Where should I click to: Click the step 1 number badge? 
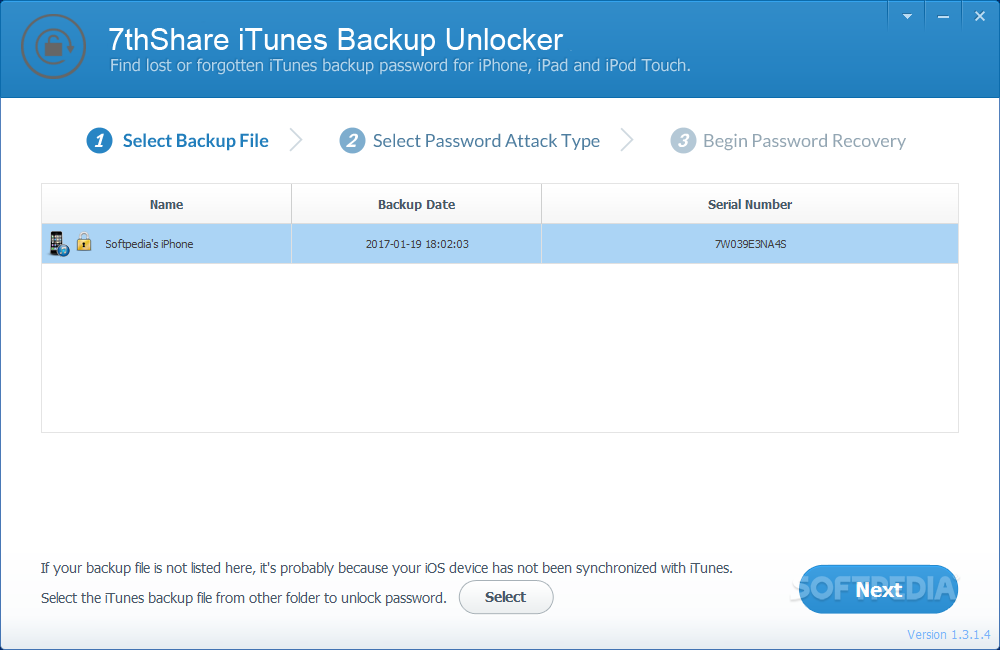click(x=99, y=141)
